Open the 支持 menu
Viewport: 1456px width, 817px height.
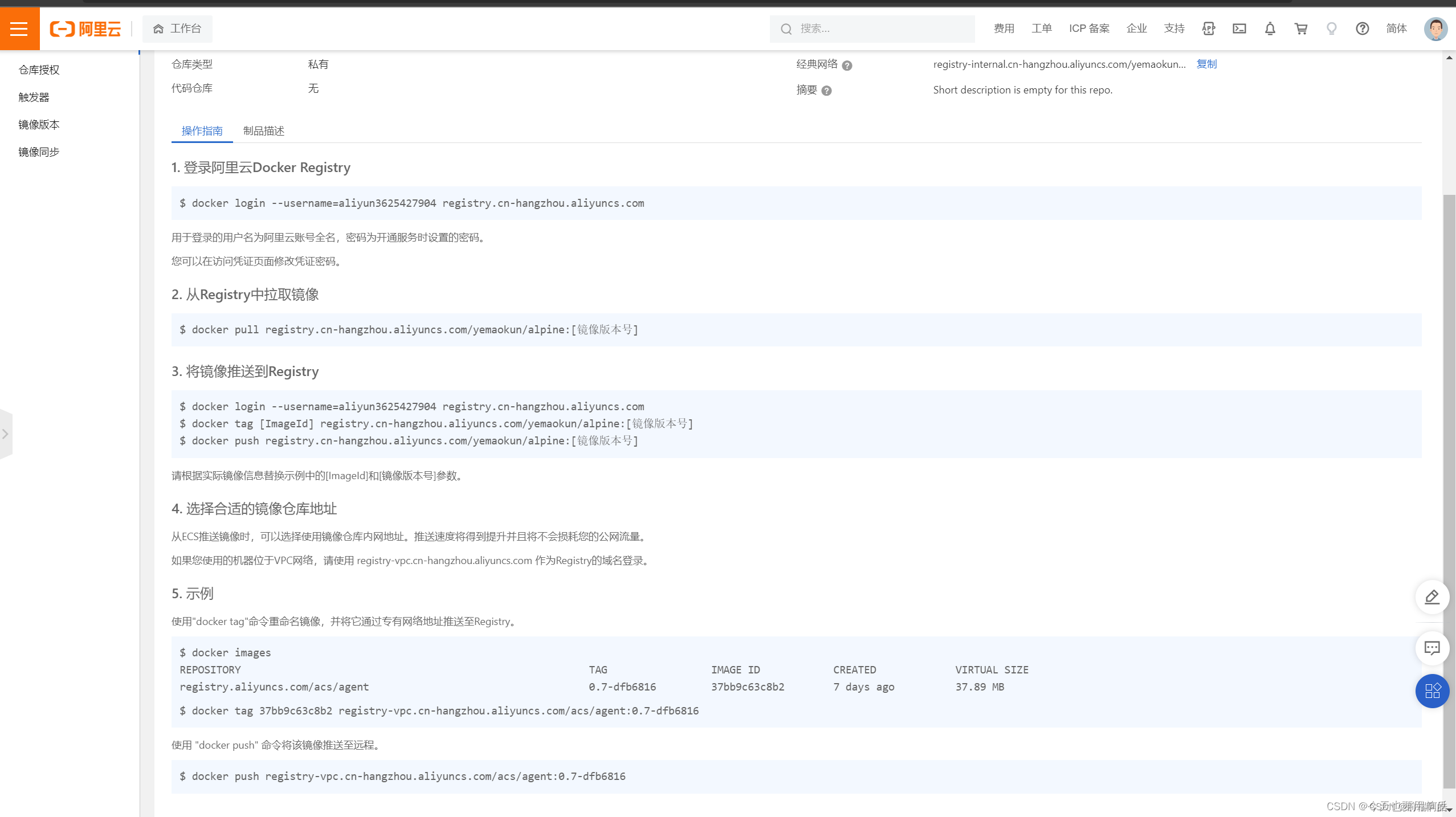tap(1174, 28)
